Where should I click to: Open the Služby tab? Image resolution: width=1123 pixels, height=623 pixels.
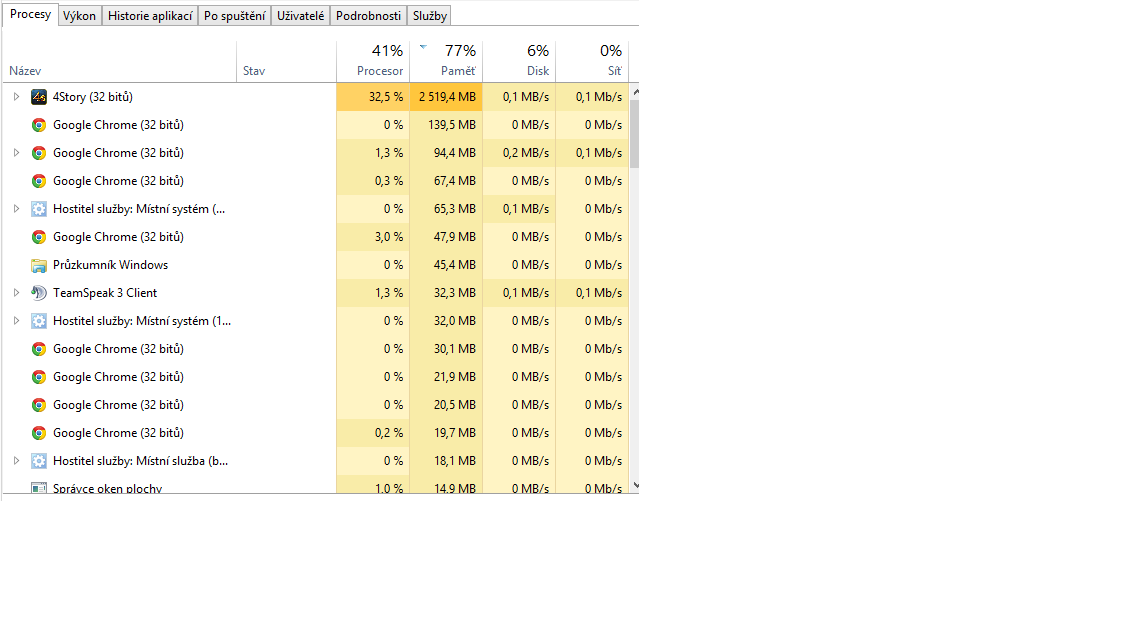(430, 16)
